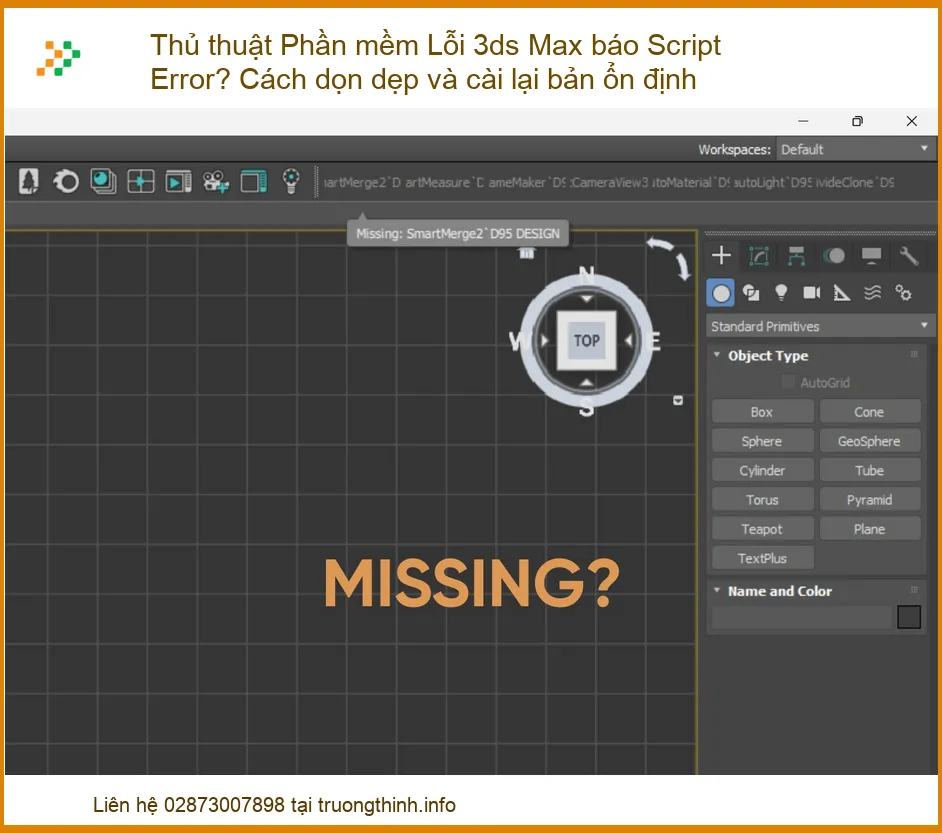Click the missing CameraView3 toolbar entry
942x833 pixels.
click(609, 183)
